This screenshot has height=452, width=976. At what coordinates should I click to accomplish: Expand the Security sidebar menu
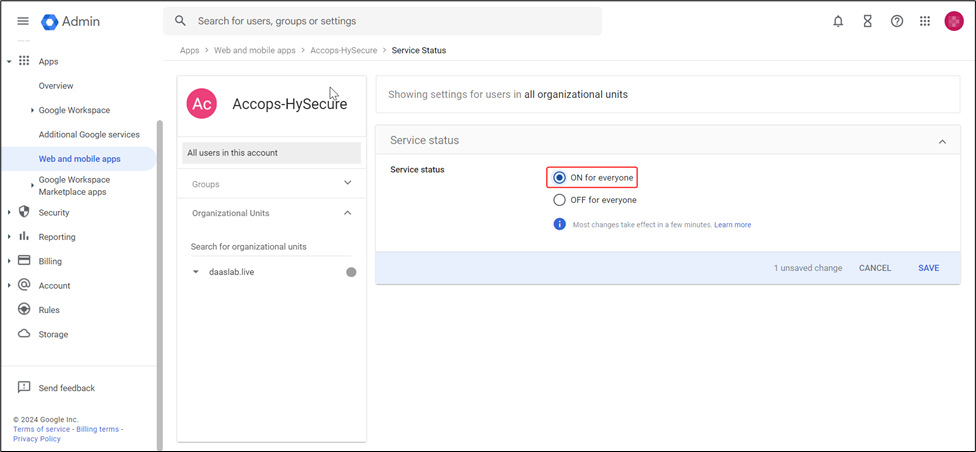coord(10,212)
